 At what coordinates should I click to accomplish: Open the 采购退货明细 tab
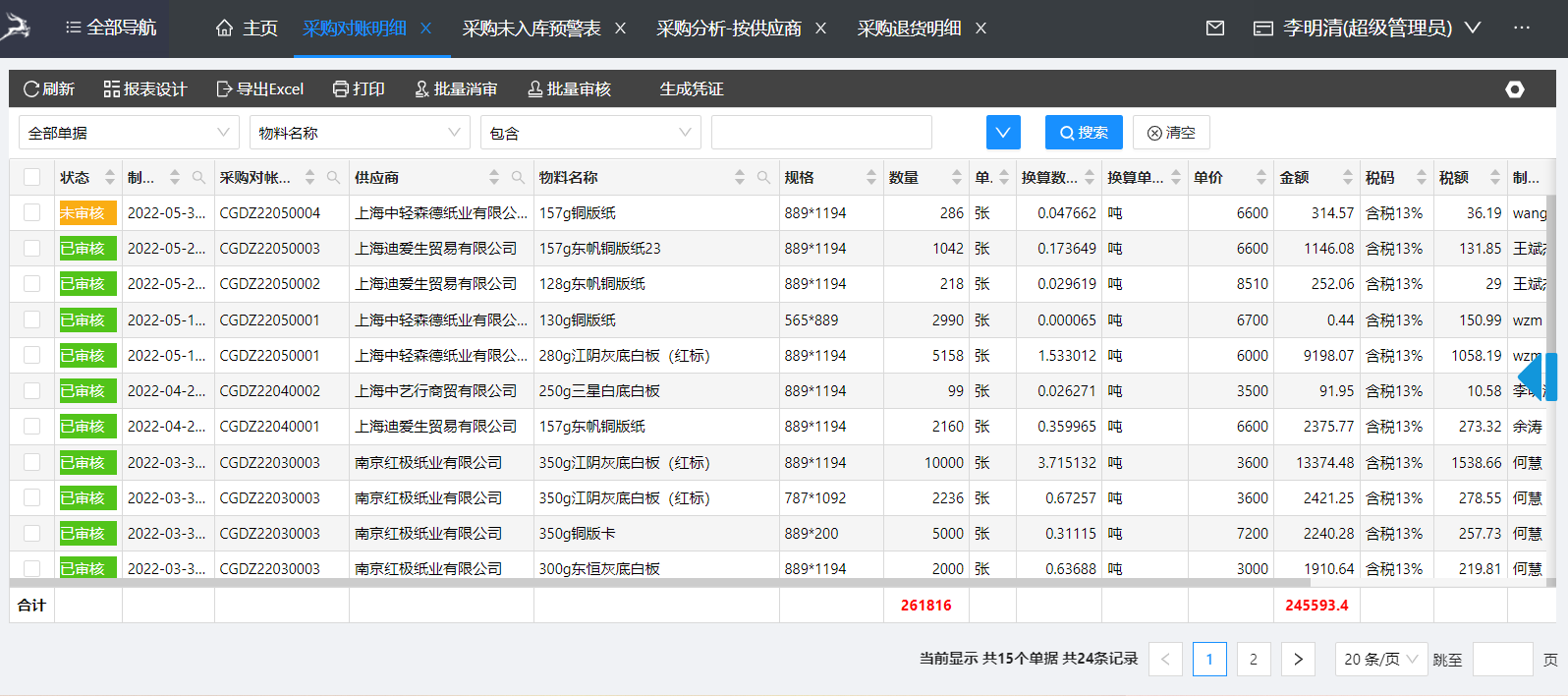(x=909, y=29)
